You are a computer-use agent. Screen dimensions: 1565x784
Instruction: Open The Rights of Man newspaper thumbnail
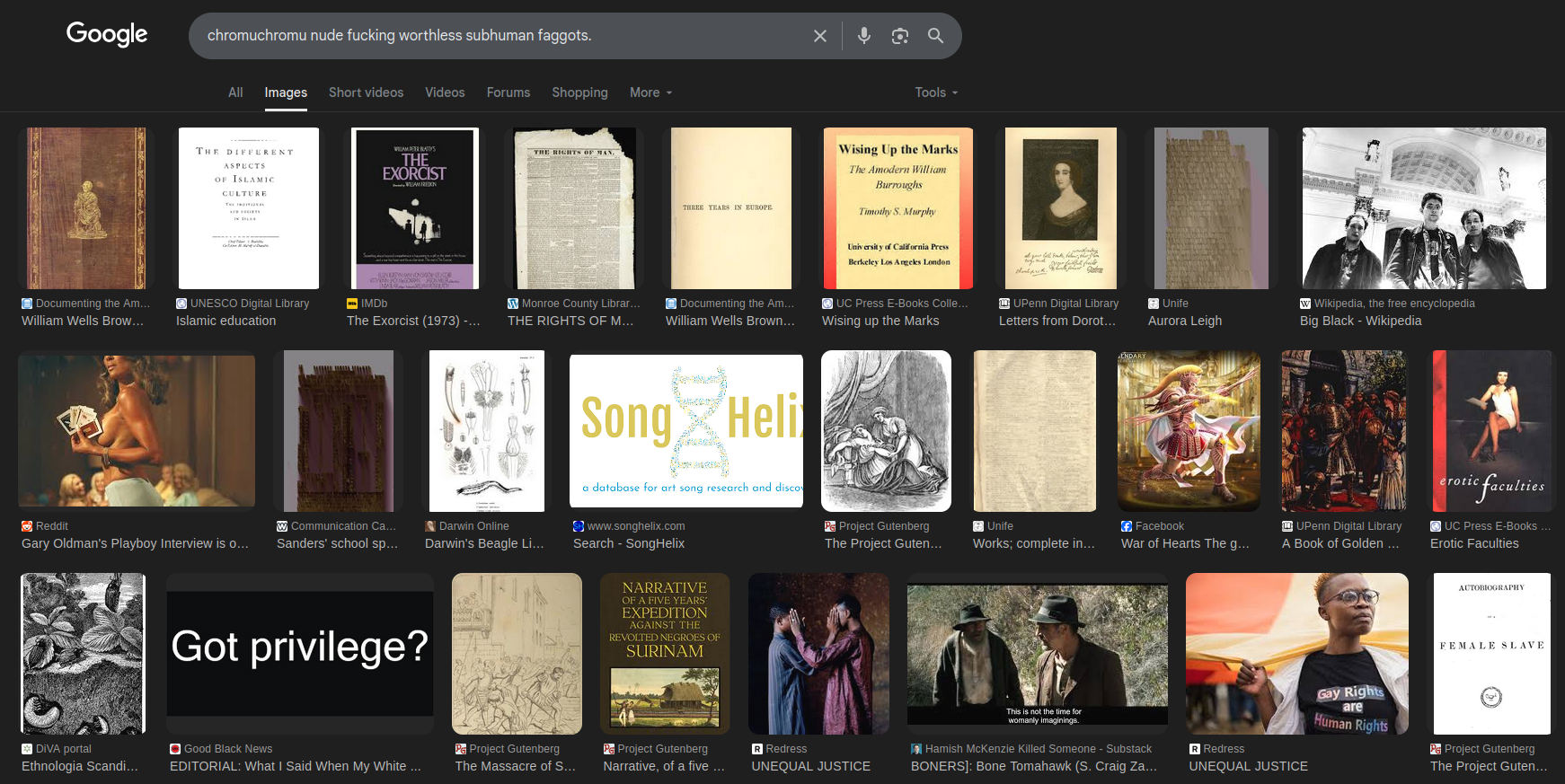click(575, 208)
